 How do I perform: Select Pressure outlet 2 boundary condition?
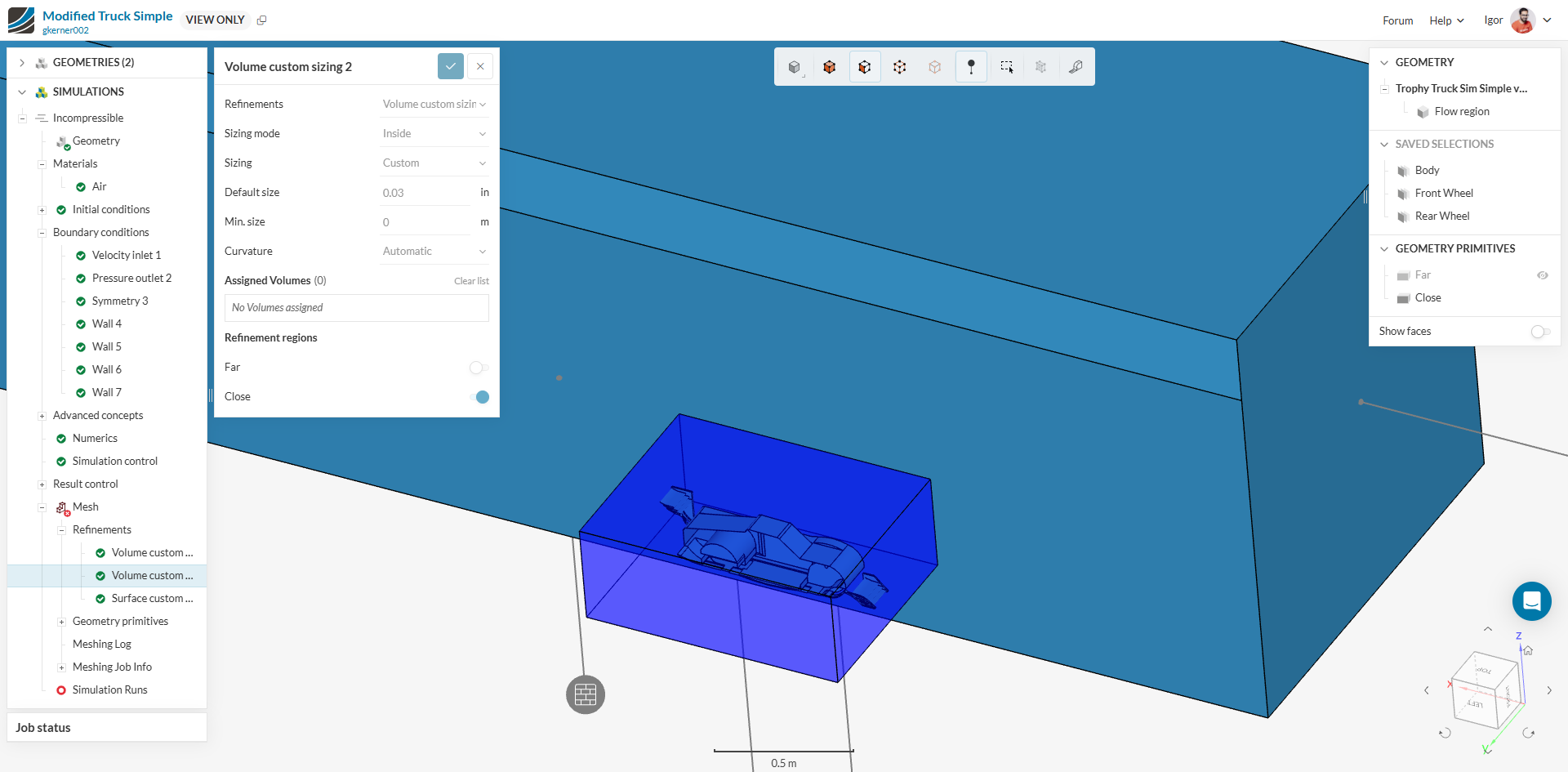click(x=131, y=279)
